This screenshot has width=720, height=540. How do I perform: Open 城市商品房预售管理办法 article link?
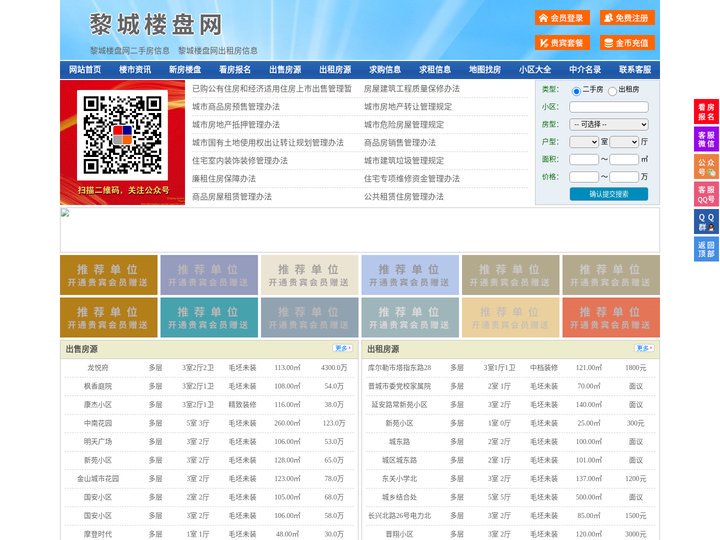(236, 107)
